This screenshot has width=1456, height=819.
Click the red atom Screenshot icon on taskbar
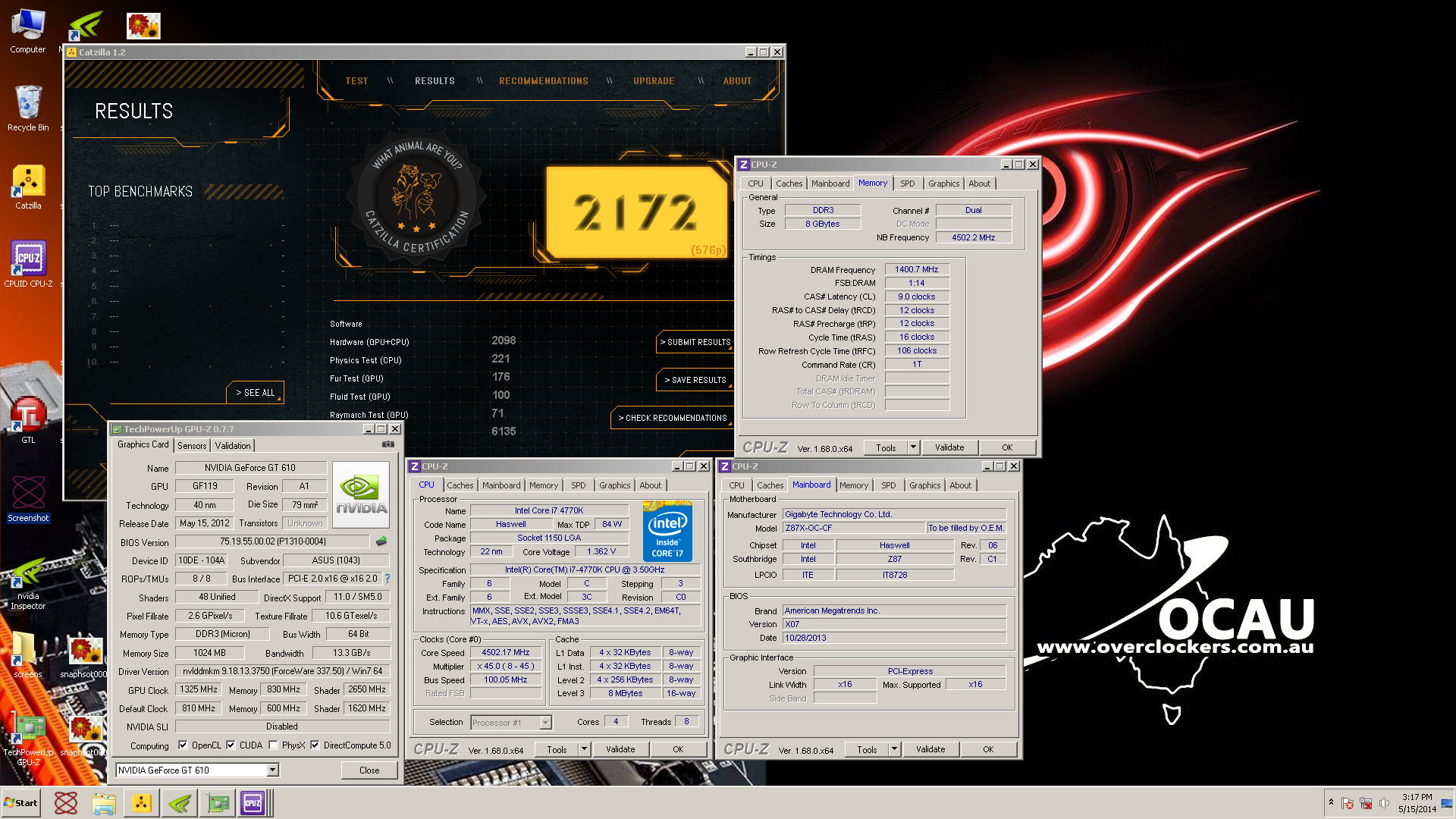point(66,803)
